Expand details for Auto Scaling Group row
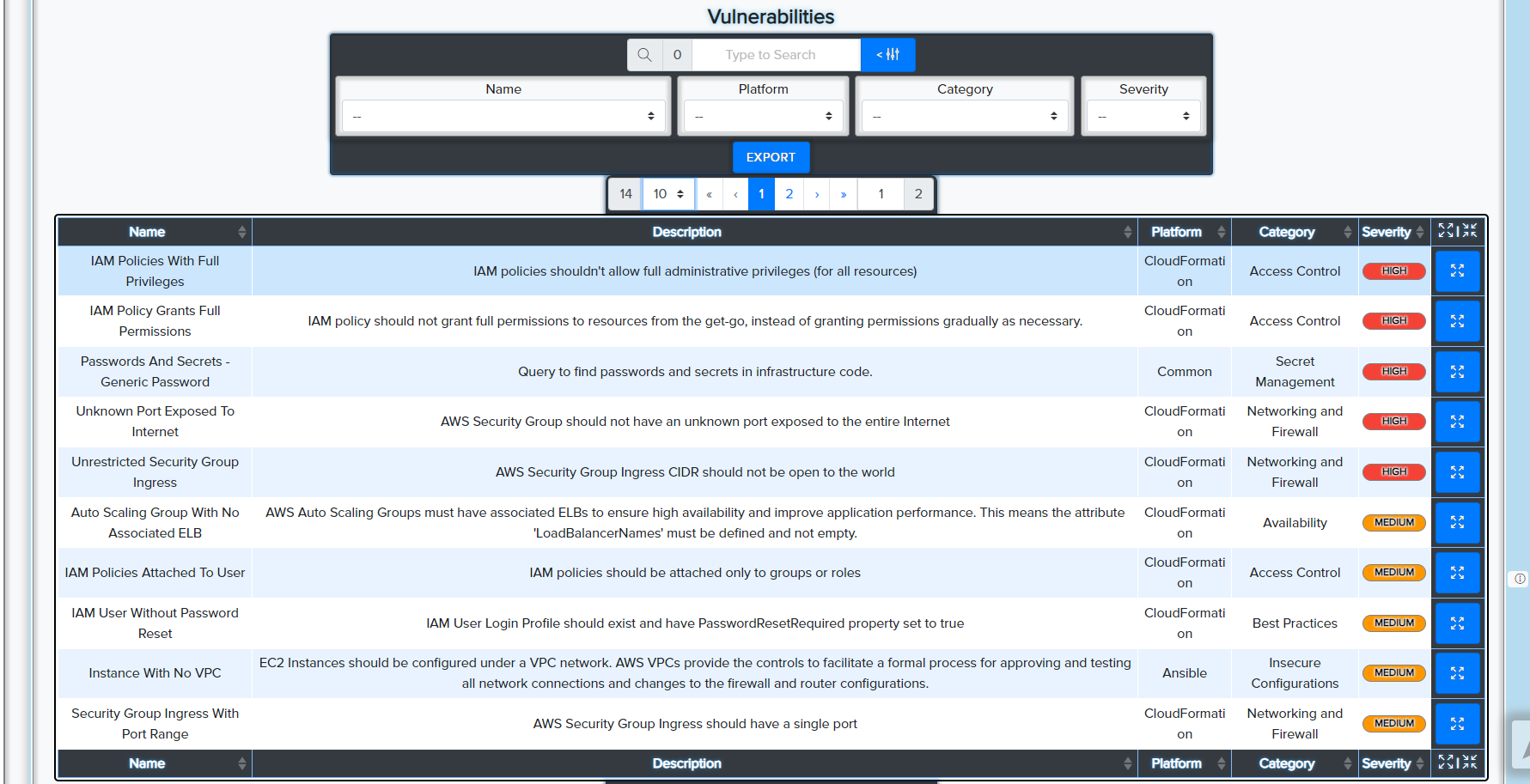 tap(1457, 522)
